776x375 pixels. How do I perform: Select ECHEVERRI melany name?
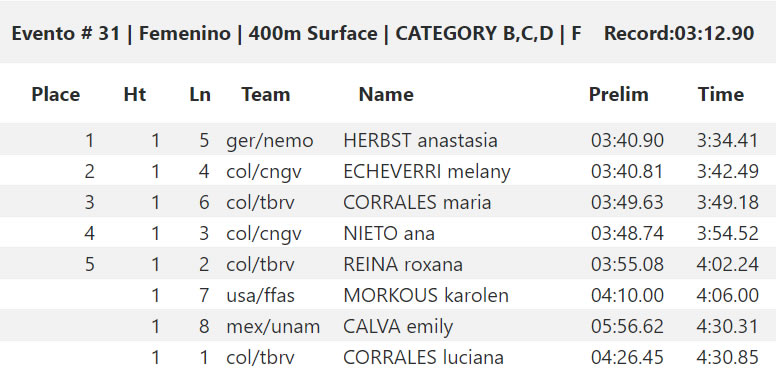pyautogui.click(x=427, y=172)
